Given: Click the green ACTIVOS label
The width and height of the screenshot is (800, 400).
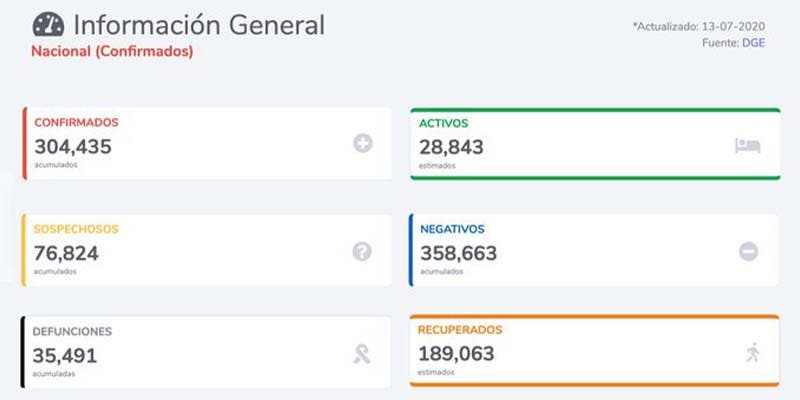Looking at the screenshot, I should click(444, 123).
